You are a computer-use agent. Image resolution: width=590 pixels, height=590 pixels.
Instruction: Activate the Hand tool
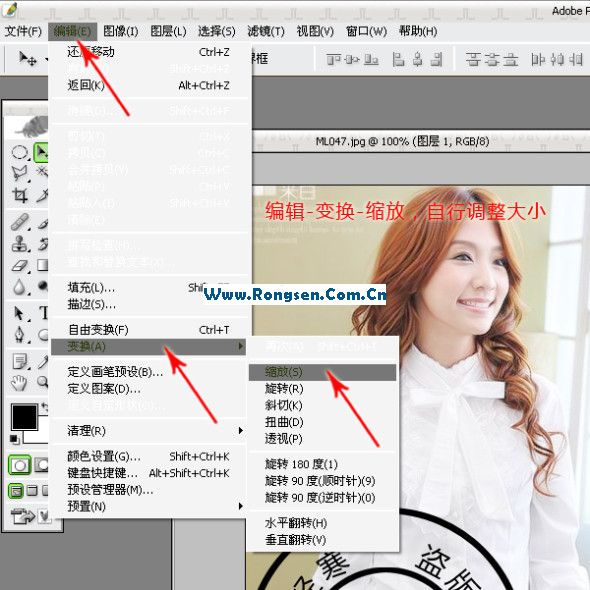[x=19, y=383]
